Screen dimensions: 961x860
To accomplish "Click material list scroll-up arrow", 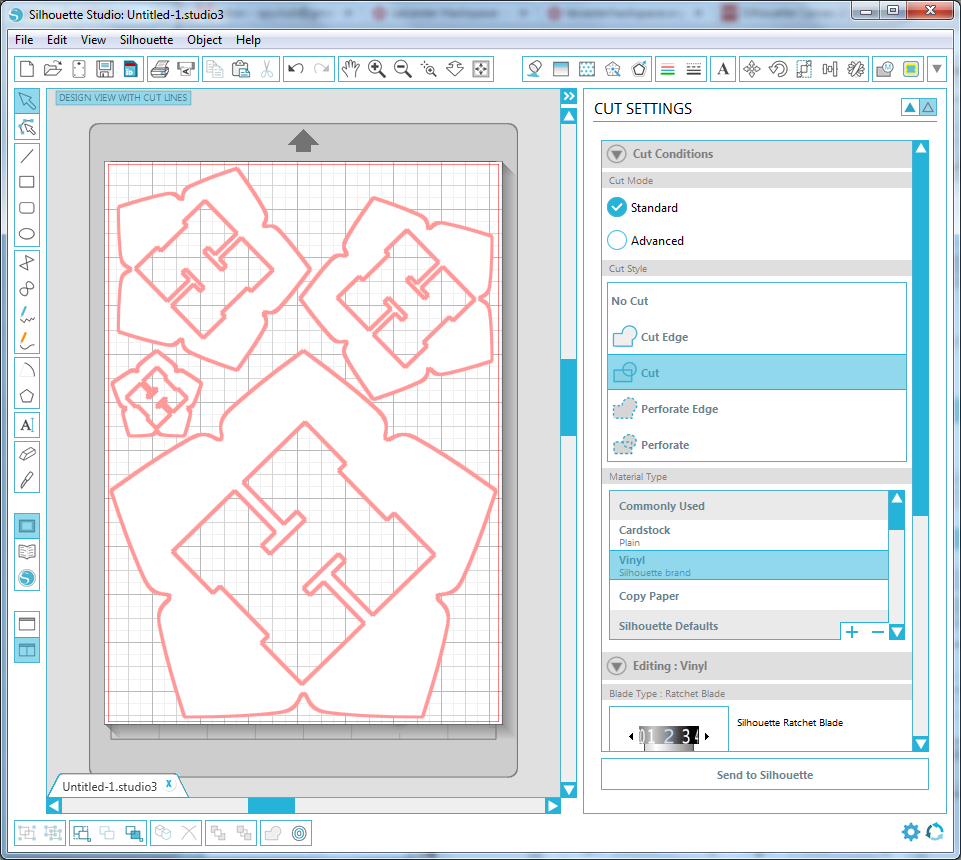I will 897,498.
